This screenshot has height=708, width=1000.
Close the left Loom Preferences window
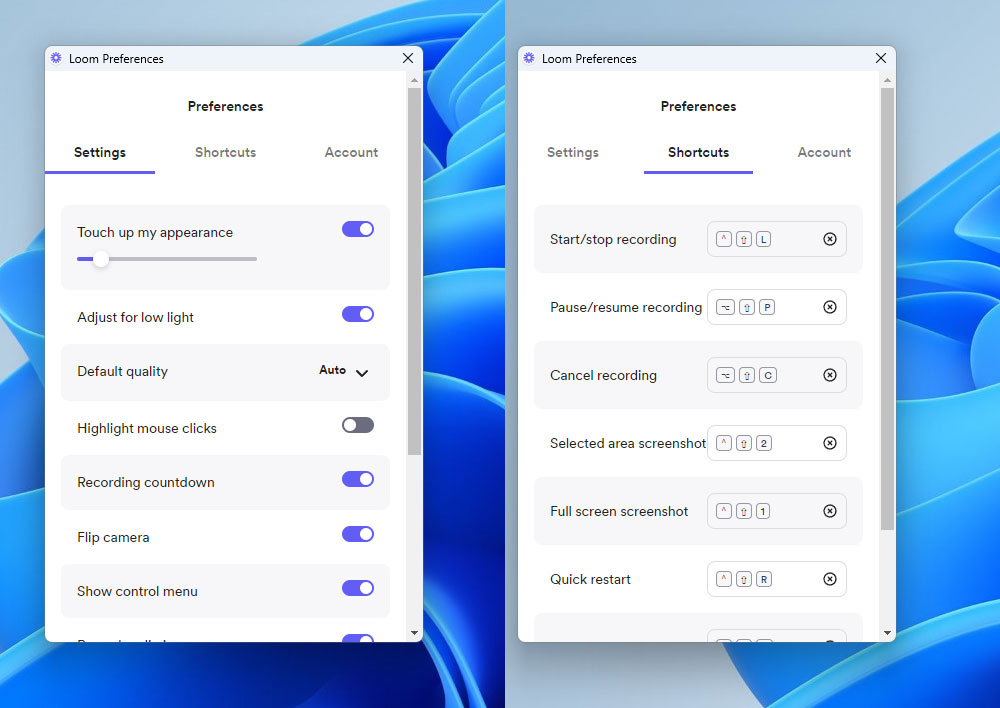click(x=408, y=58)
